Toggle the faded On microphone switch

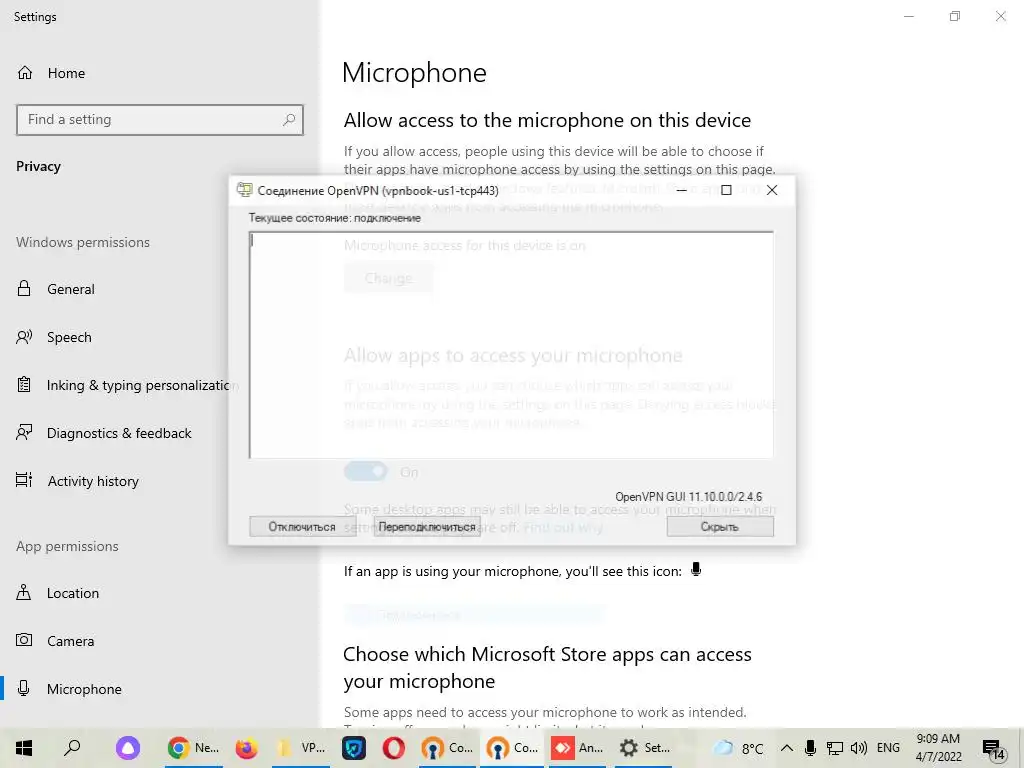[366, 472]
